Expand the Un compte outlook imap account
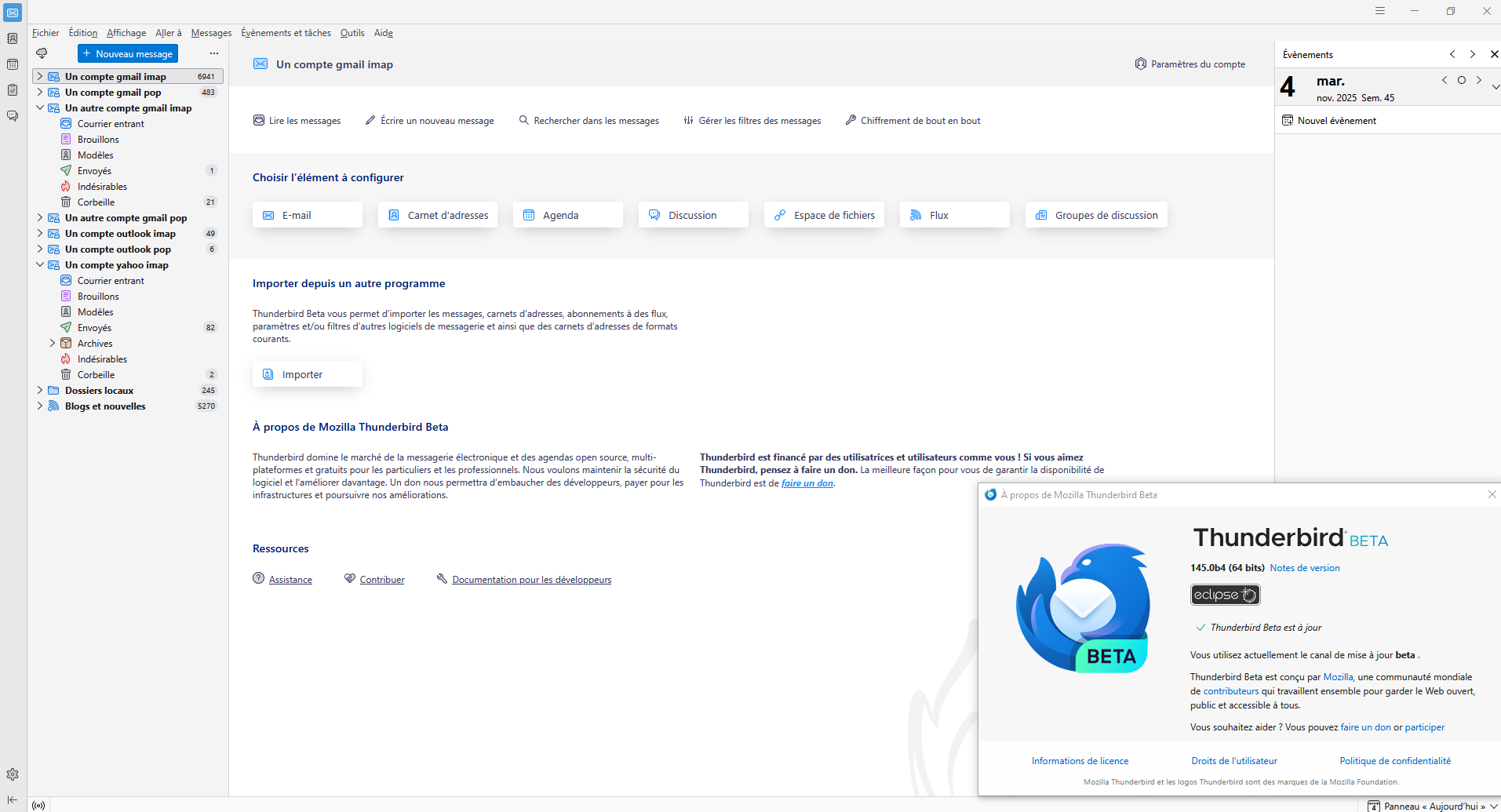Screen dimensions: 1501x812 point(40,233)
